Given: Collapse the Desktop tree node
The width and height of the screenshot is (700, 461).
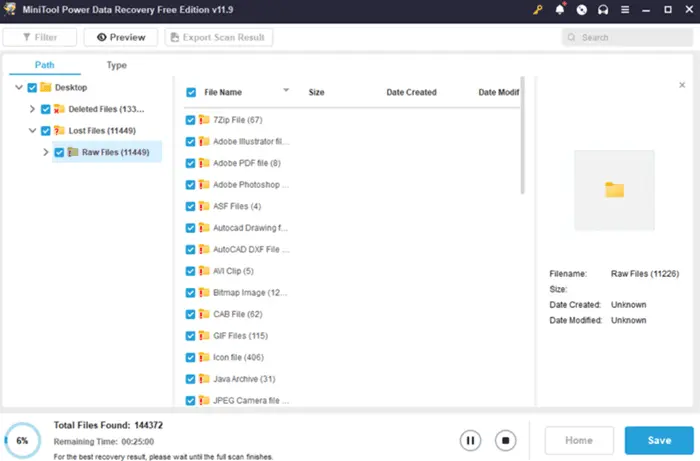Looking at the screenshot, I should tap(19, 87).
